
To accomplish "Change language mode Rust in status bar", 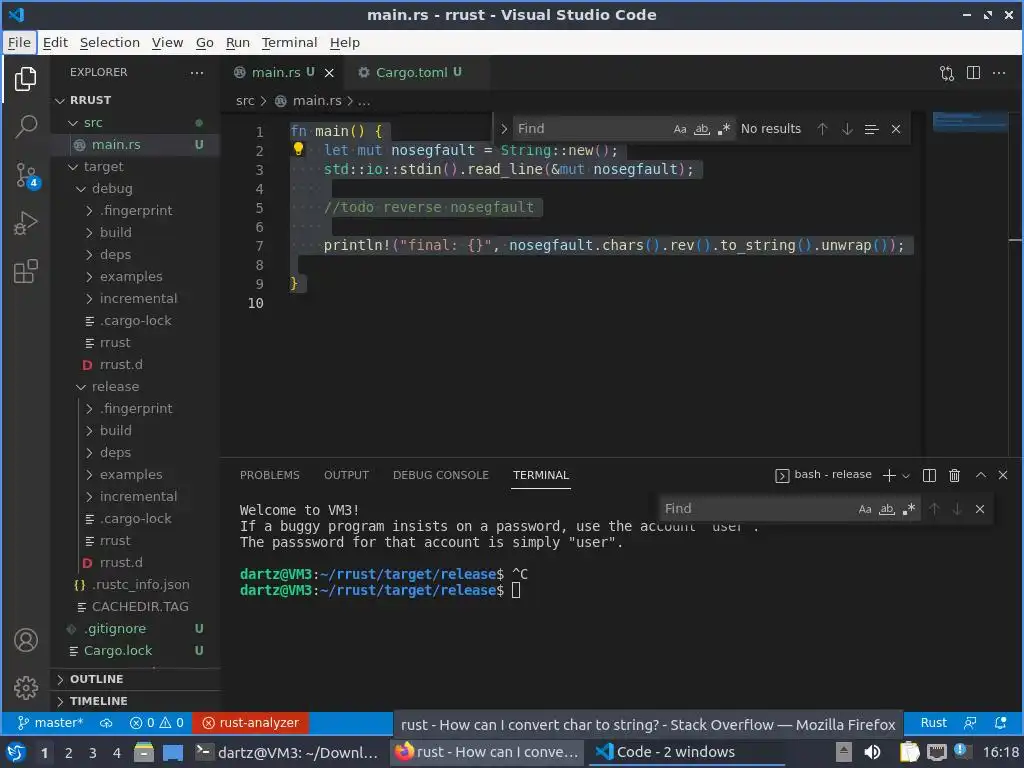I will pos(933,723).
